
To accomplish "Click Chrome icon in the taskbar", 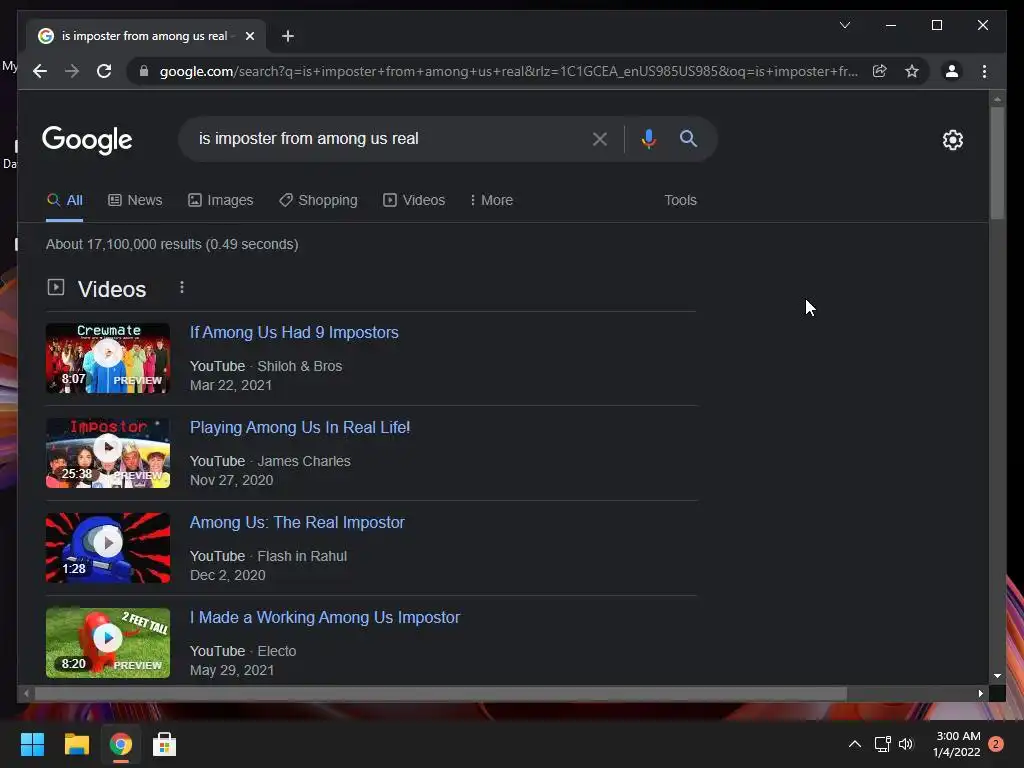I will 121,744.
